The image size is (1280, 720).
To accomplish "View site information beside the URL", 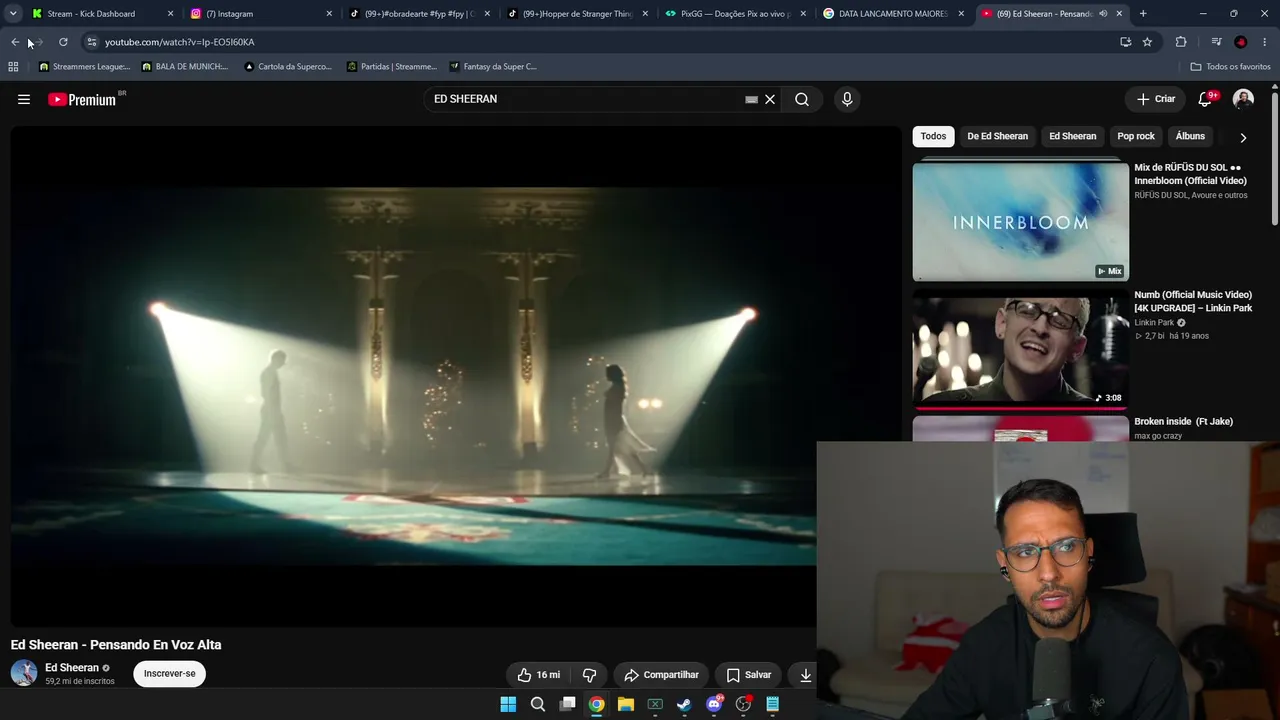I will (92, 42).
